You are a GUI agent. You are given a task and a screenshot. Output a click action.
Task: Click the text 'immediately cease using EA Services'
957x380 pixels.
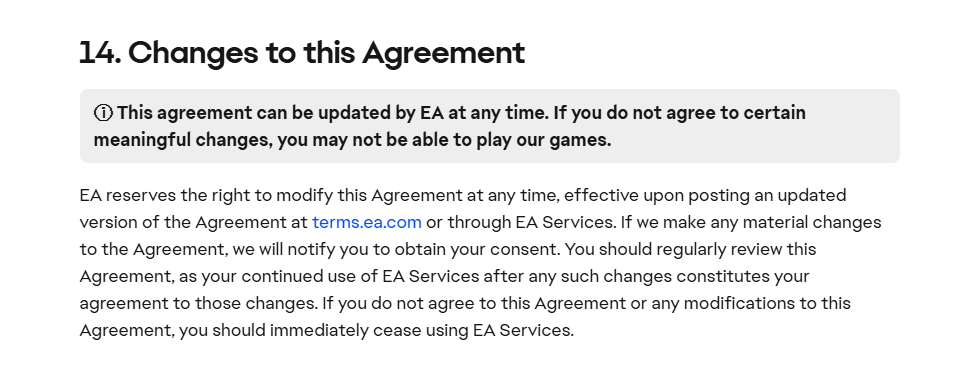pyautogui.click(x=421, y=330)
